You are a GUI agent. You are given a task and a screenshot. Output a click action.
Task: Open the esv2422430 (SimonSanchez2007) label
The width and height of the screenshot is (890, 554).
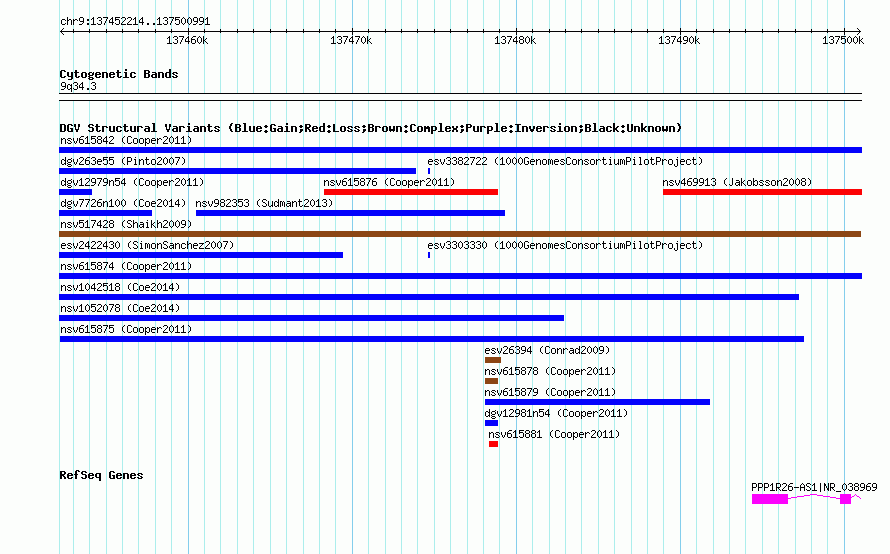click(x=147, y=245)
